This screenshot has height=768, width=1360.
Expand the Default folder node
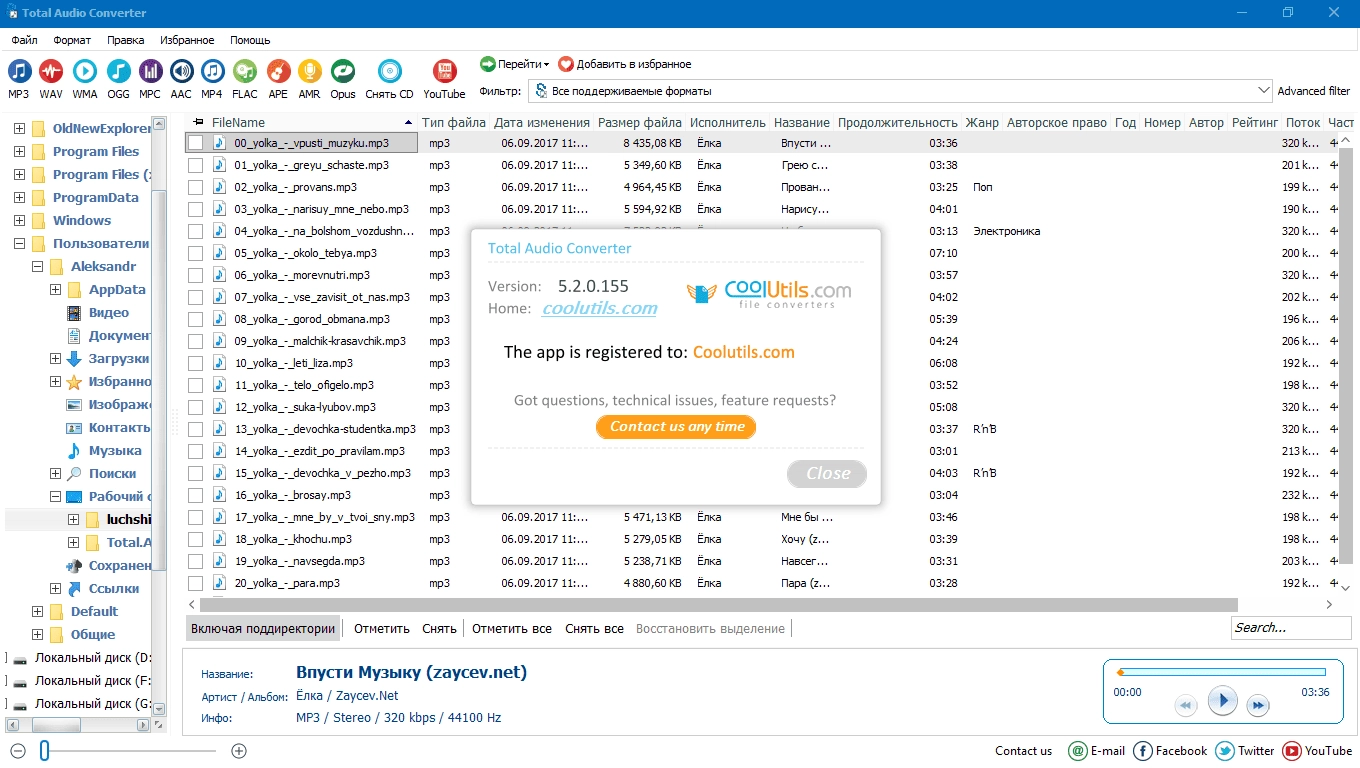[37, 611]
